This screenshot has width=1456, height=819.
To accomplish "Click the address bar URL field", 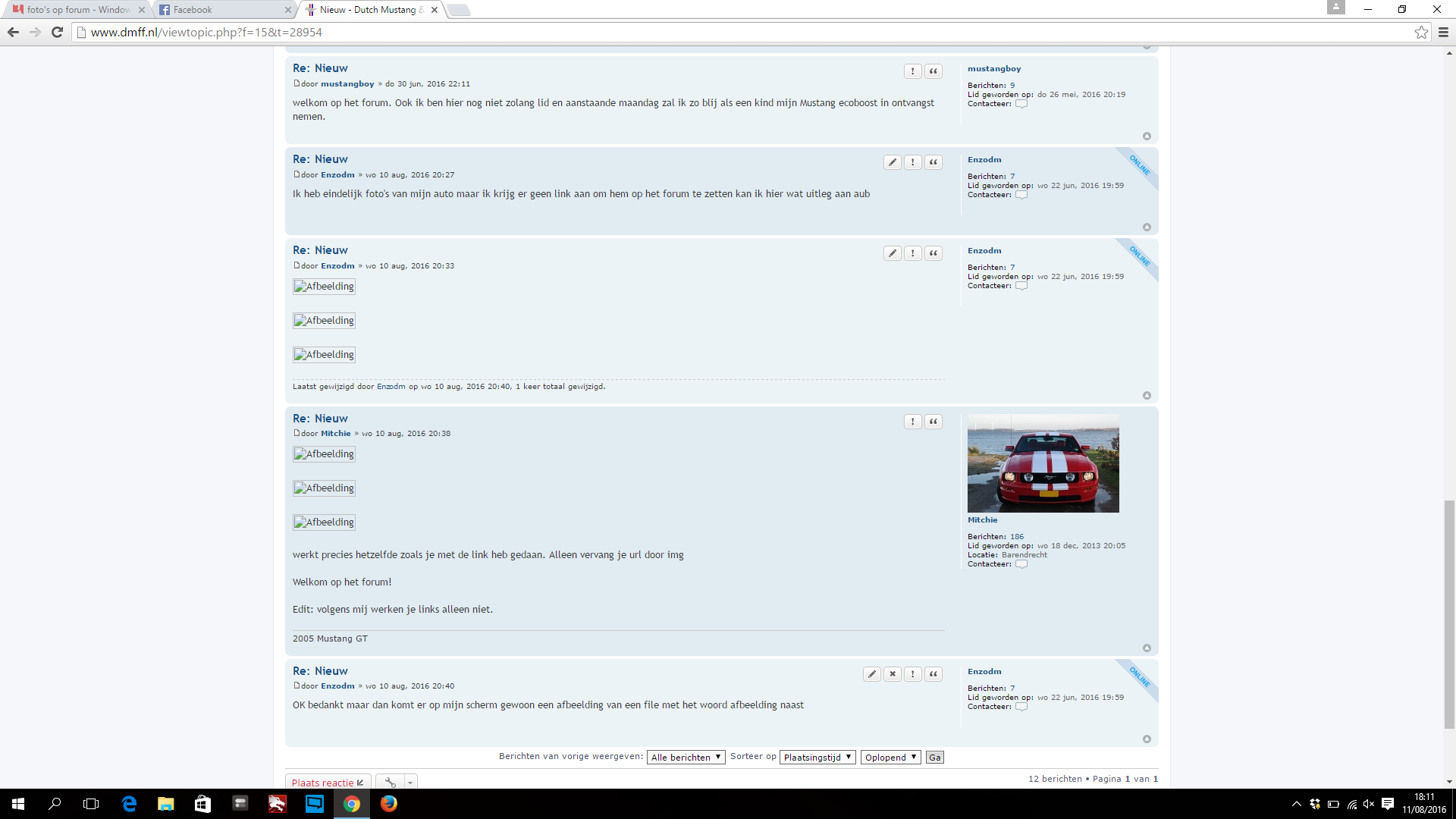I will (x=743, y=32).
